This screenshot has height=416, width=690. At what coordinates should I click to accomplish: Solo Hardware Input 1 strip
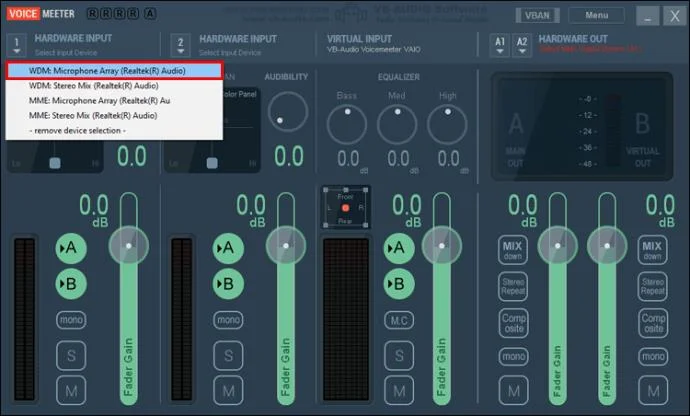tap(71, 355)
